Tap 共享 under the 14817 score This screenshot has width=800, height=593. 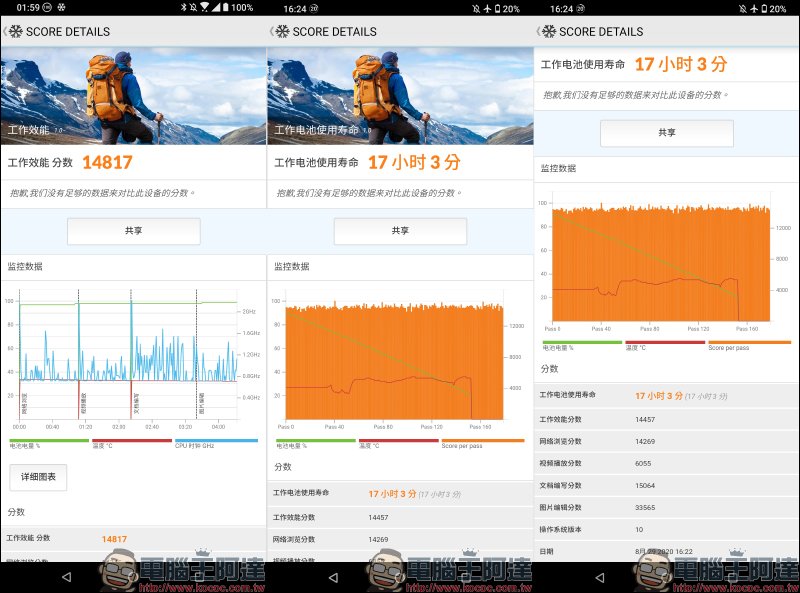click(134, 231)
